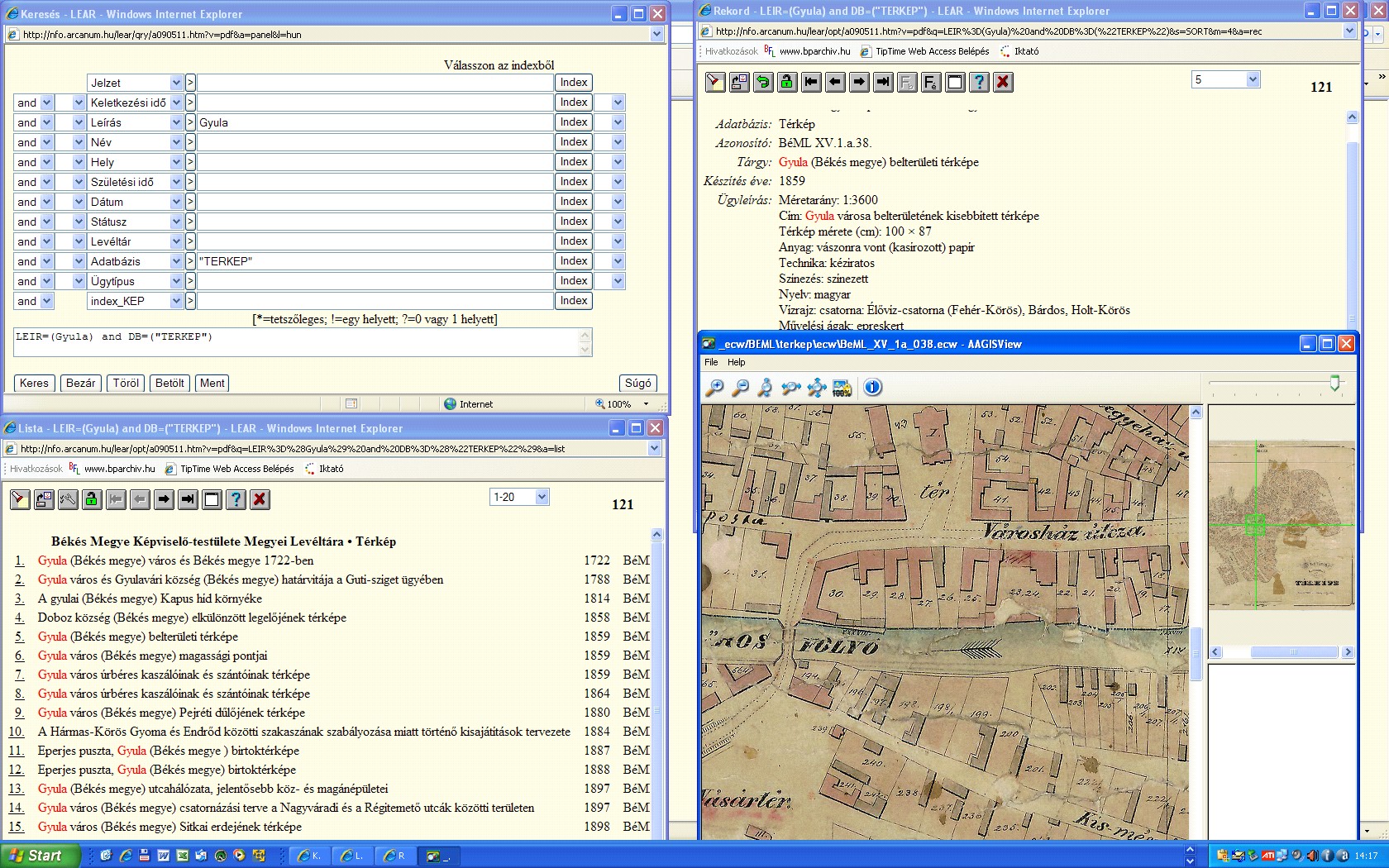
Task: Click the 14:17 clock in the system tray
Action: point(1367,856)
